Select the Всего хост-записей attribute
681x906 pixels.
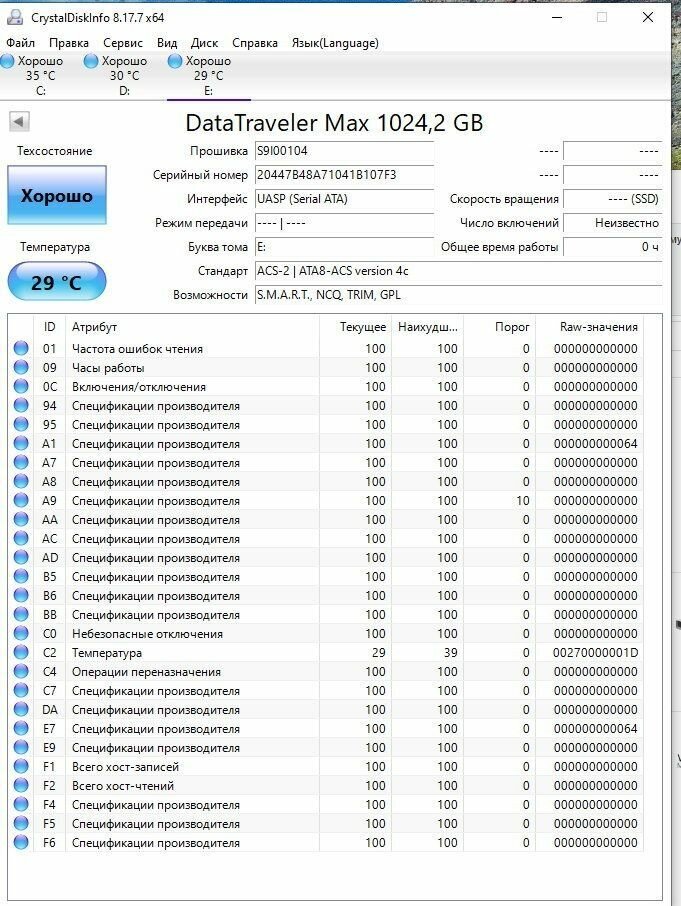(x=125, y=767)
